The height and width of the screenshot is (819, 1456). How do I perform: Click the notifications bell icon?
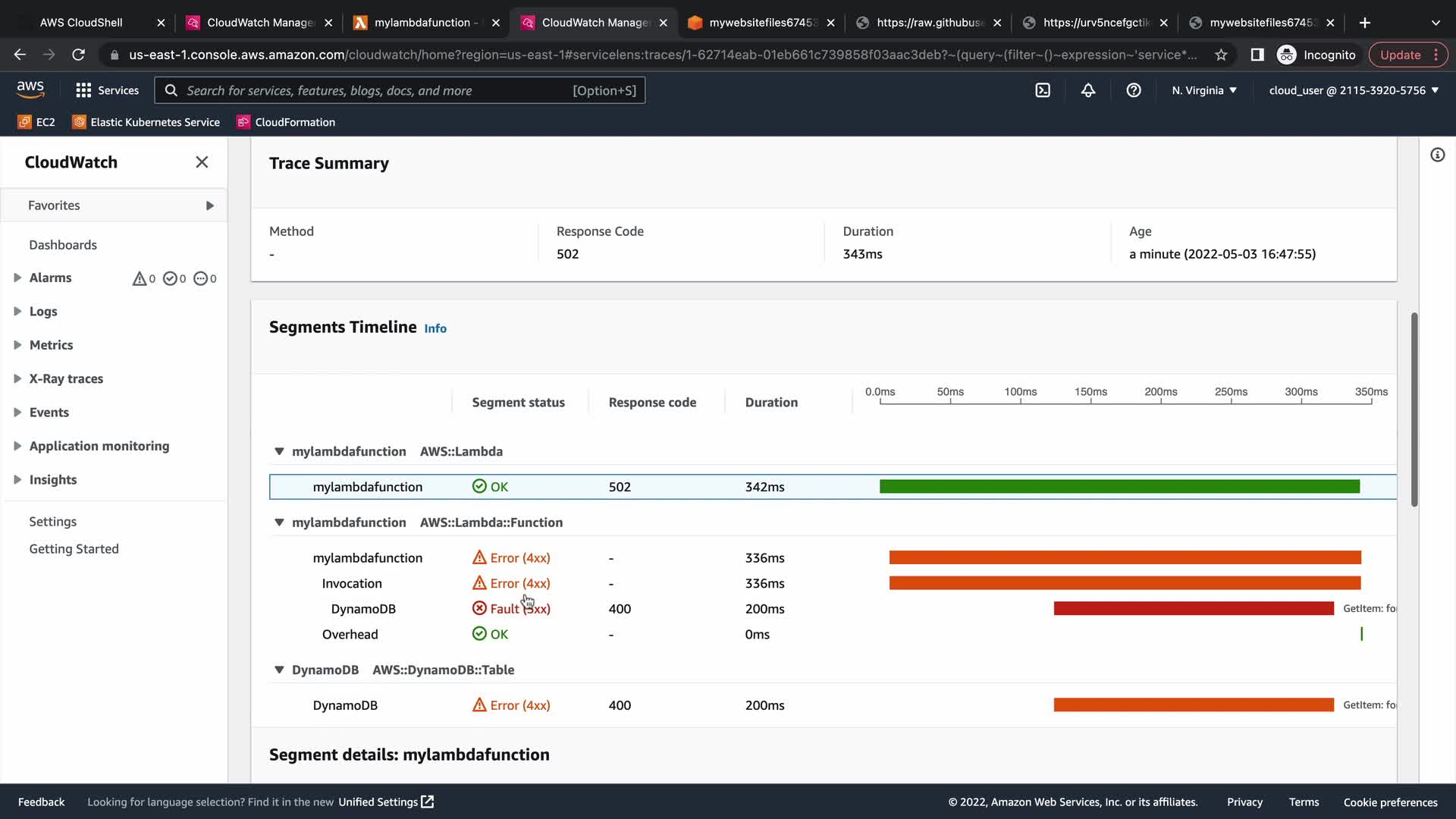click(1088, 90)
